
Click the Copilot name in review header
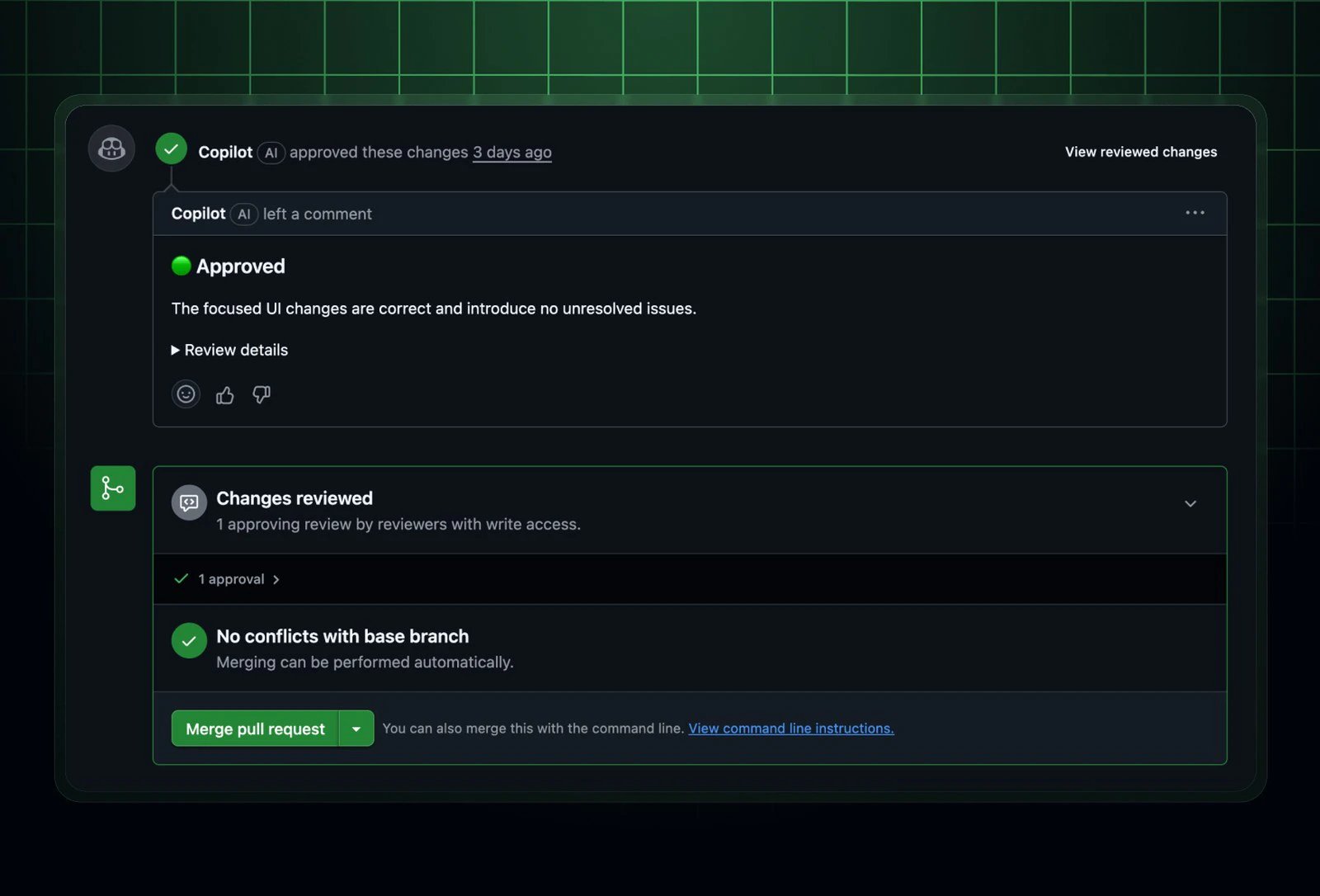(x=225, y=153)
